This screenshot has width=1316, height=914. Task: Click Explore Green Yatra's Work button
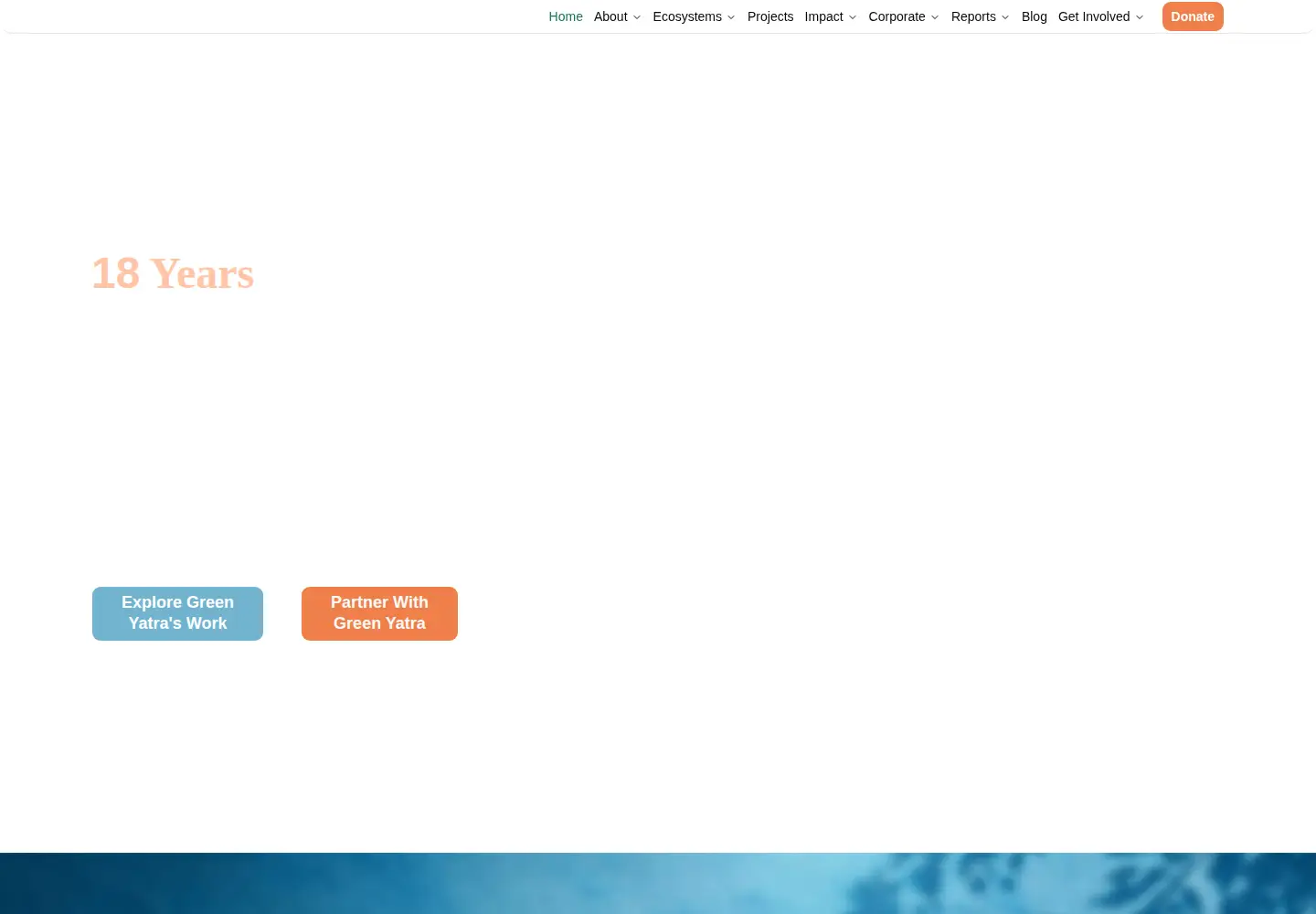(x=177, y=613)
